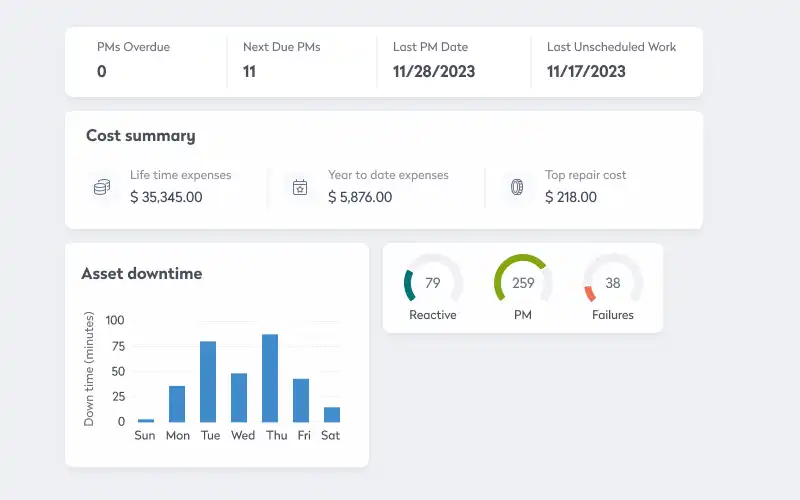The image size is (800, 500).
Task: Click the Last Unscheduled Work date 11/17/2023
Action: (x=586, y=71)
